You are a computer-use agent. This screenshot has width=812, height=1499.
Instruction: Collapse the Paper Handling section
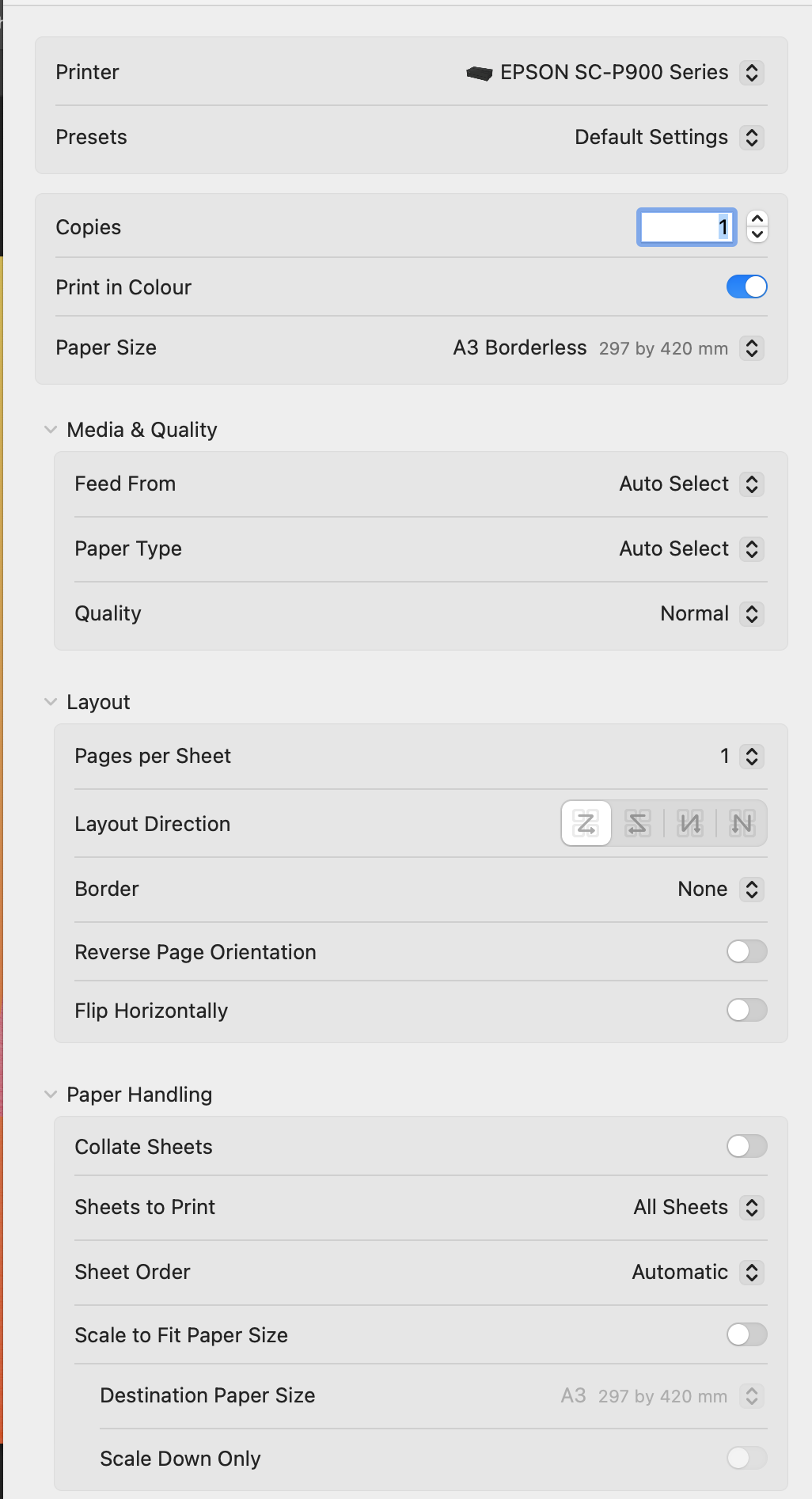[x=51, y=1094]
